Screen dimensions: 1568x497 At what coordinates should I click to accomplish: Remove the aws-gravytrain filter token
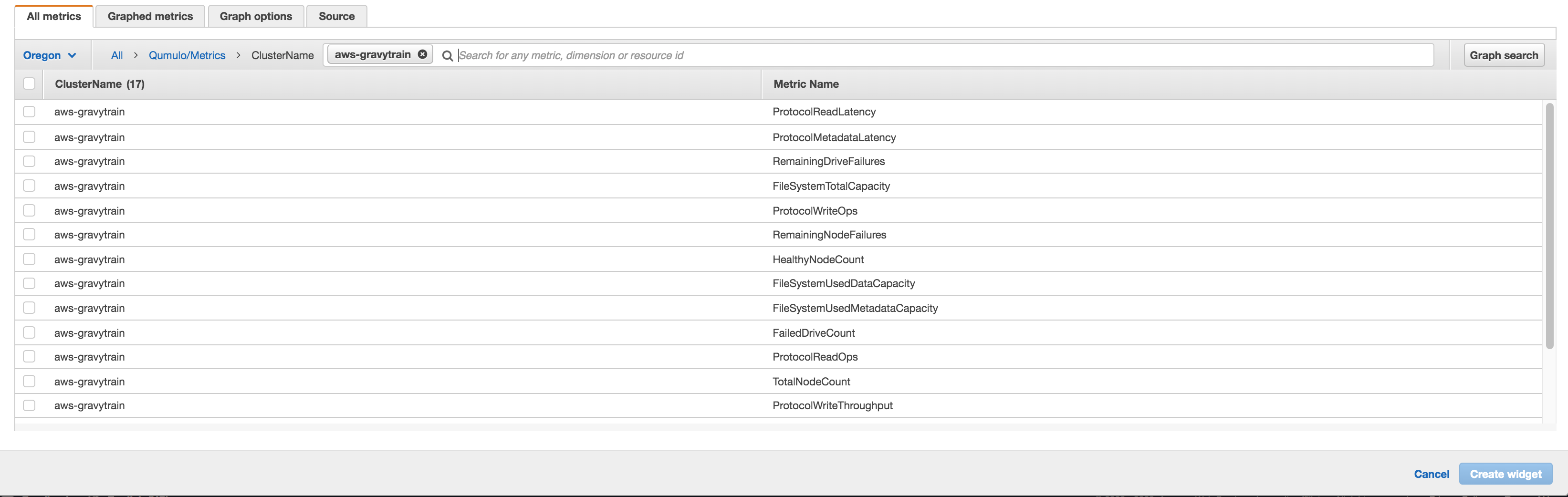[422, 53]
